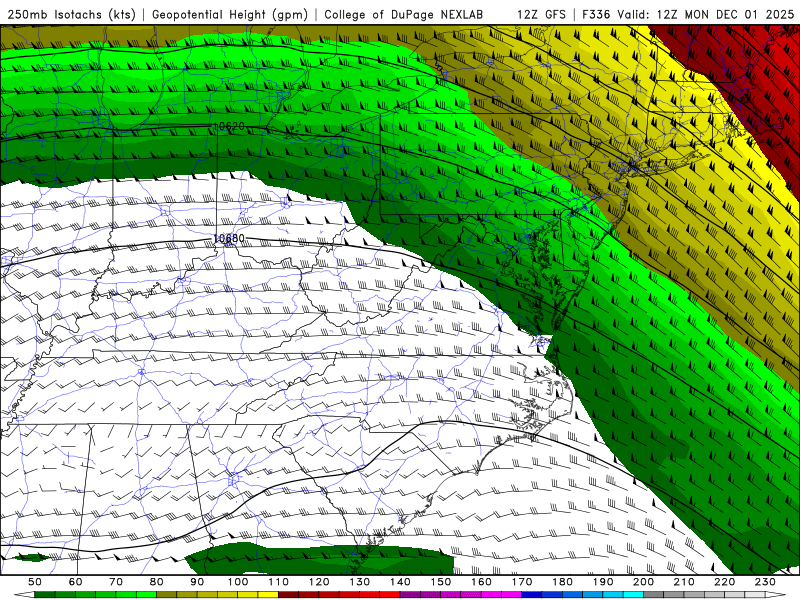Click the 230 label on the color scale
Viewport: 800px width, 600px height.
pos(765,582)
